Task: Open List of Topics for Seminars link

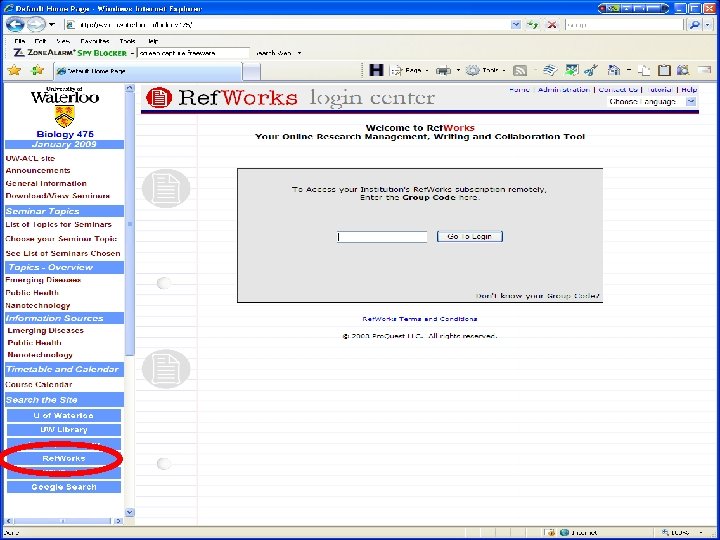Action: (x=59, y=225)
